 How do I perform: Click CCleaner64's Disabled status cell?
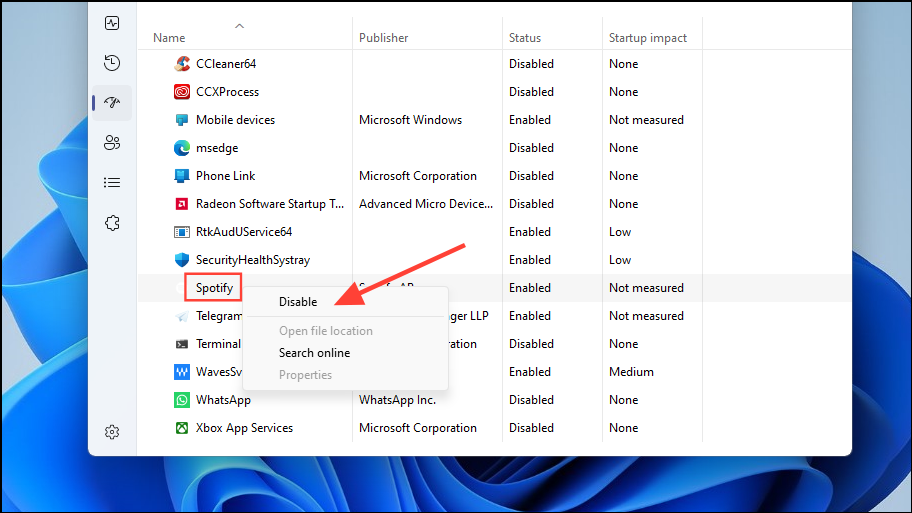point(532,64)
